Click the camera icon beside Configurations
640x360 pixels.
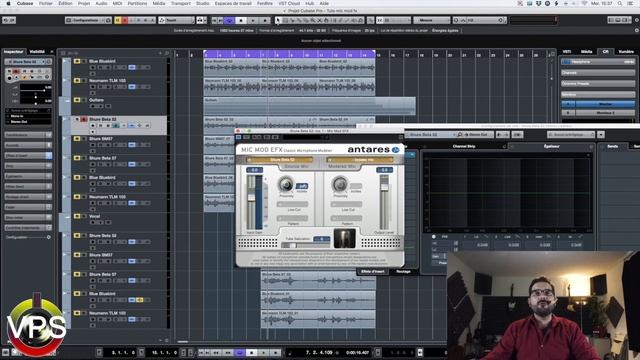109,20
